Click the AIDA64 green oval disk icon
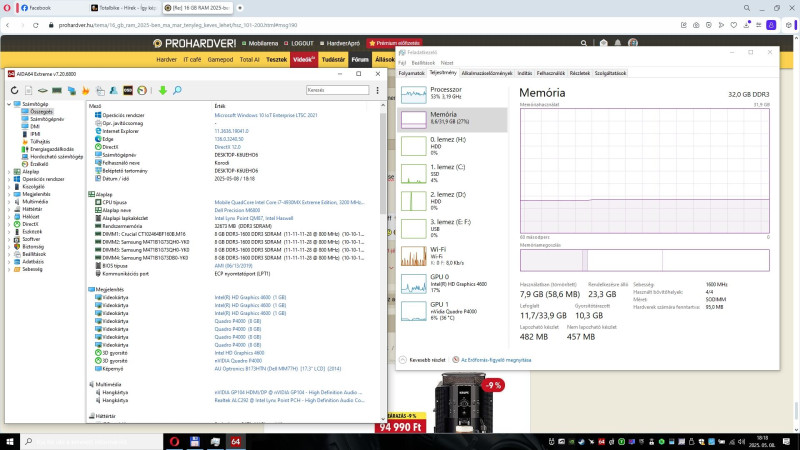Screen dimensions: 800x450 43,90
